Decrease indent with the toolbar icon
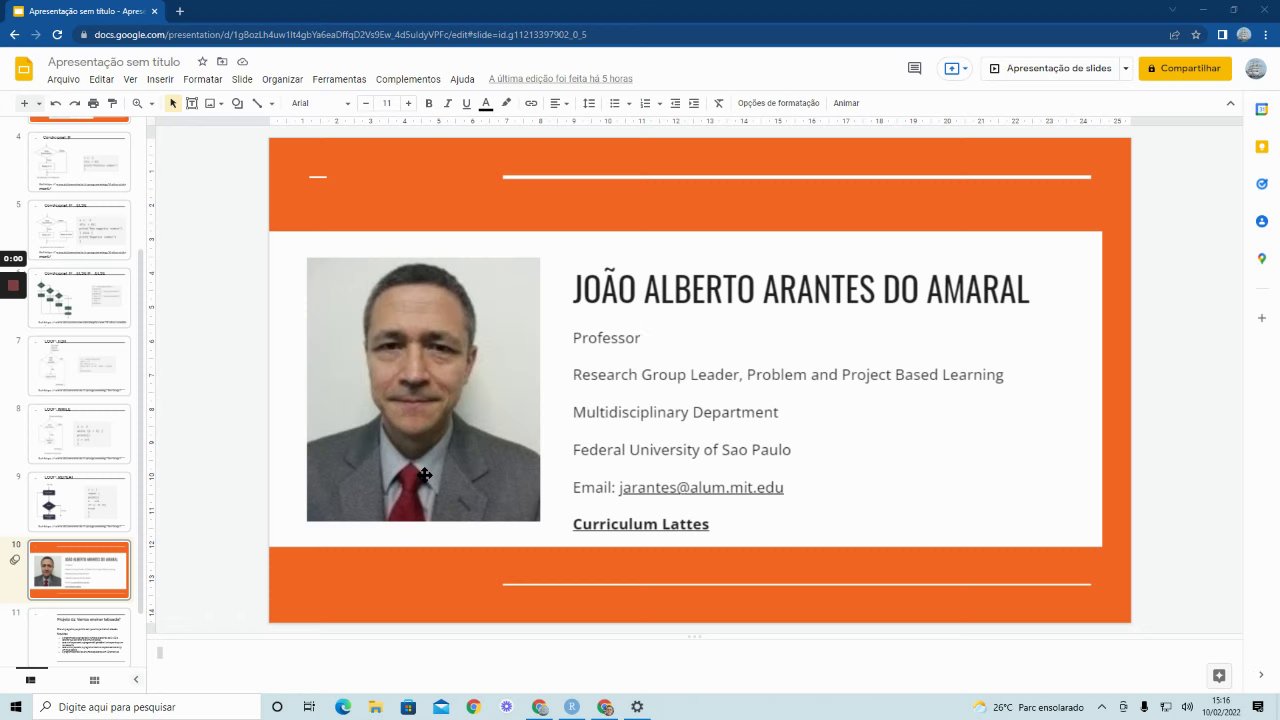This screenshot has height=720, width=1280. pos(675,103)
